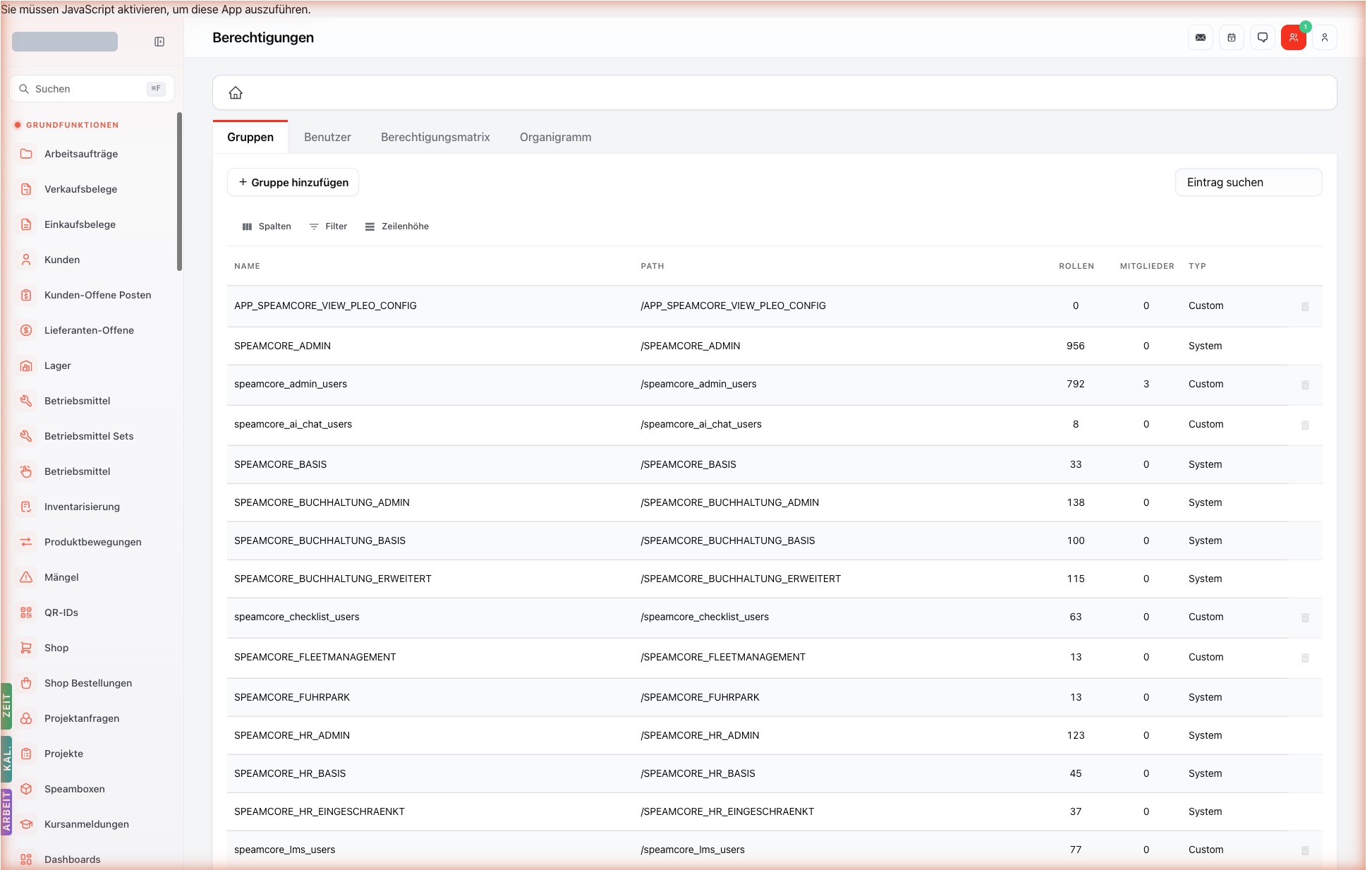Open the KAL. side tab
Screen dimensions: 1372x870
tap(6, 759)
